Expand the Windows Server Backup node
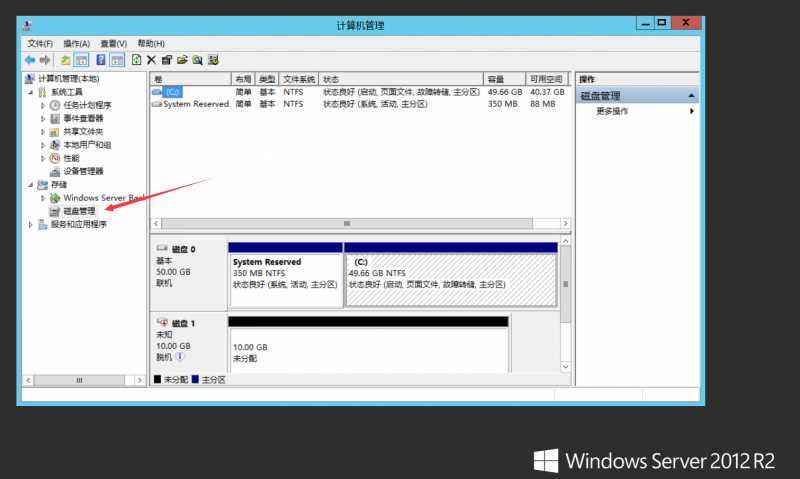Image resolution: width=800 pixels, height=479 pixels. pyautogui.click(x=43, y=198)
